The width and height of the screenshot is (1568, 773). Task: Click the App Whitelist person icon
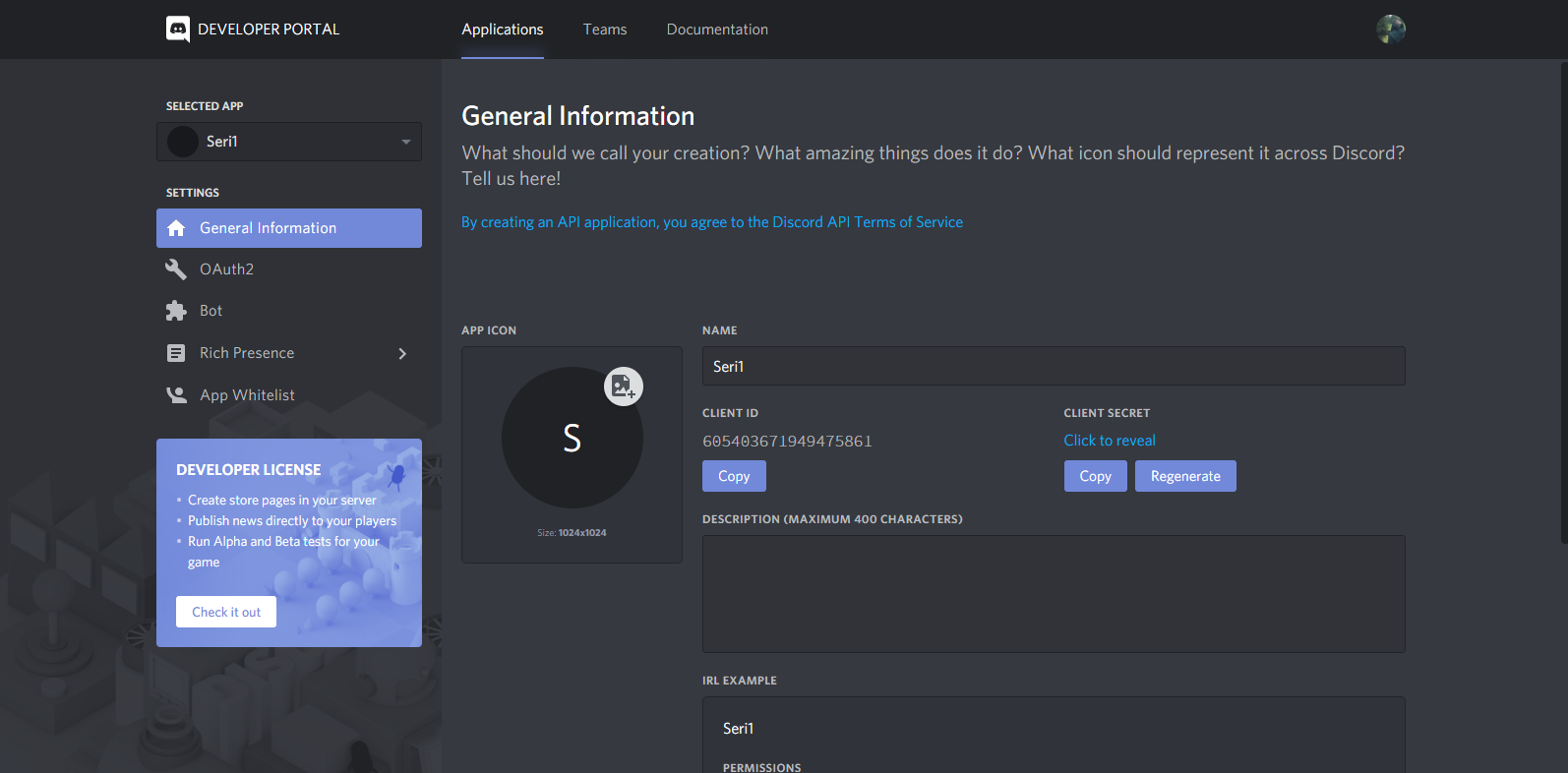click(x=176, y=395)
